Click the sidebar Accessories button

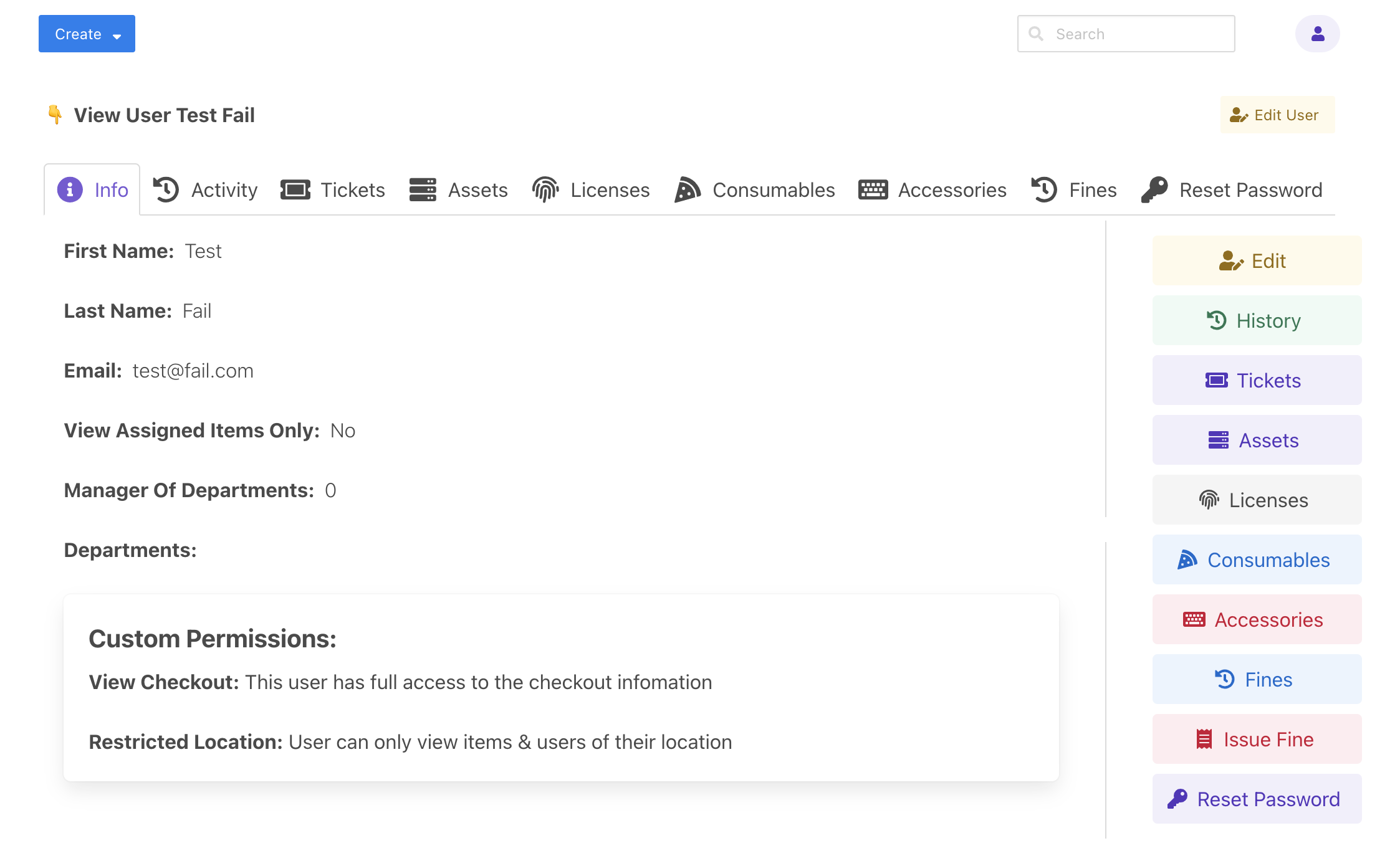[x=1257, y=619]
